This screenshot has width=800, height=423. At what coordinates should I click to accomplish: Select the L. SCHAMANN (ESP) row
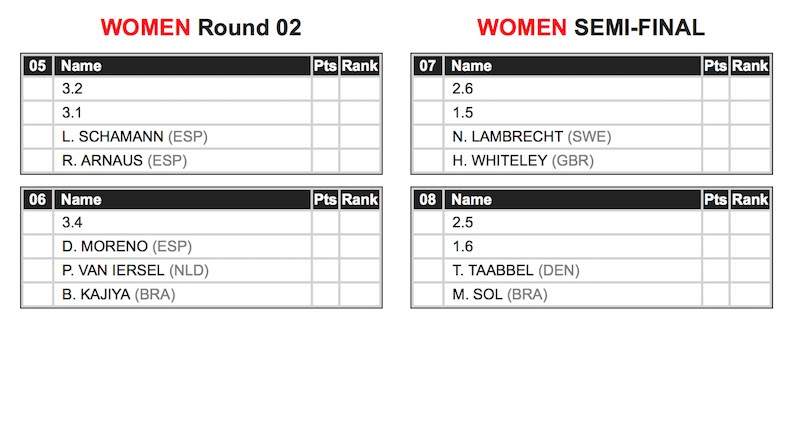tap(202, 137)
